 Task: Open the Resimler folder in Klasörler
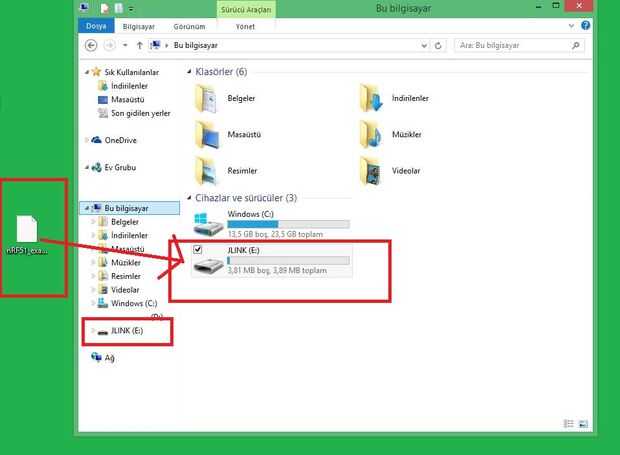206,171
